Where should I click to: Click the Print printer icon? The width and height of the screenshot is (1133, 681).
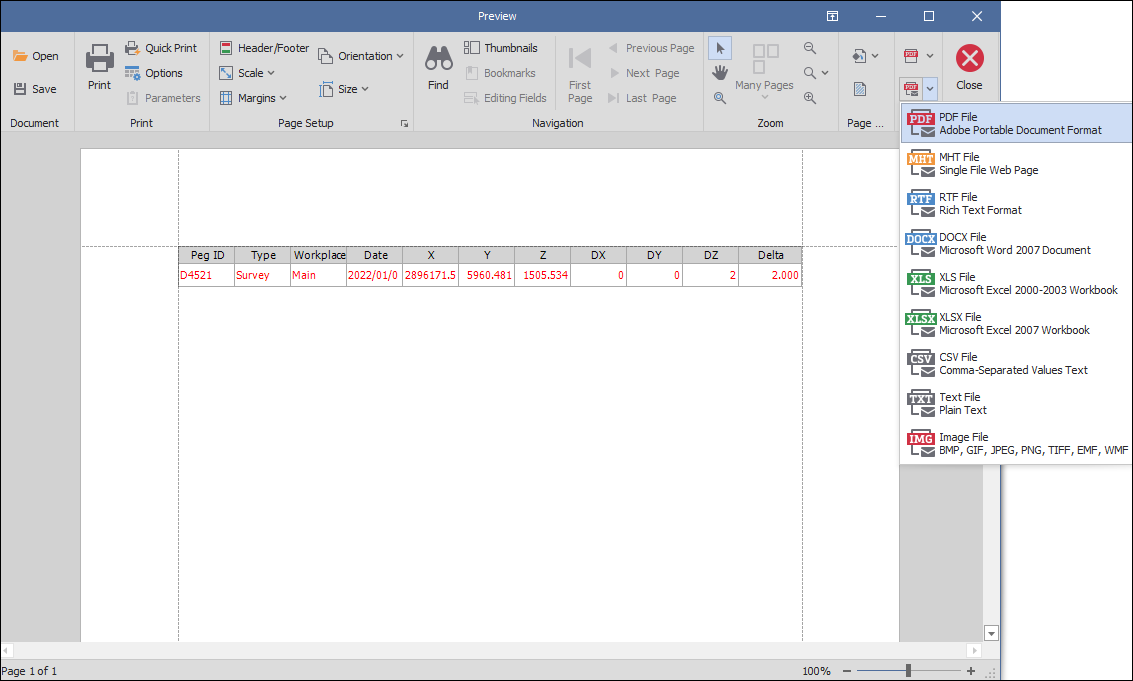(99, 60)
